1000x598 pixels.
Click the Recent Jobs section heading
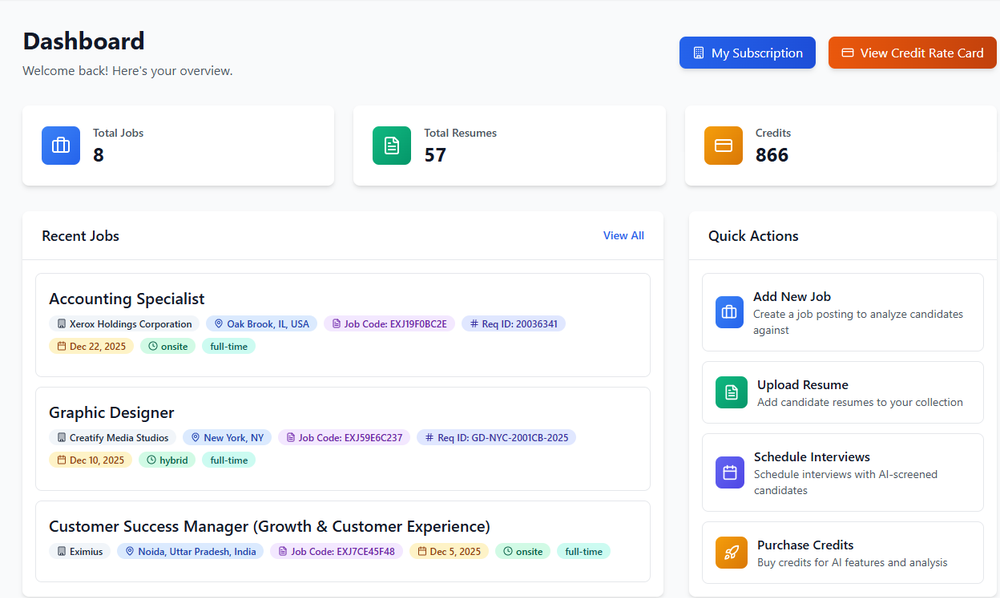click(x=80, y=236)
